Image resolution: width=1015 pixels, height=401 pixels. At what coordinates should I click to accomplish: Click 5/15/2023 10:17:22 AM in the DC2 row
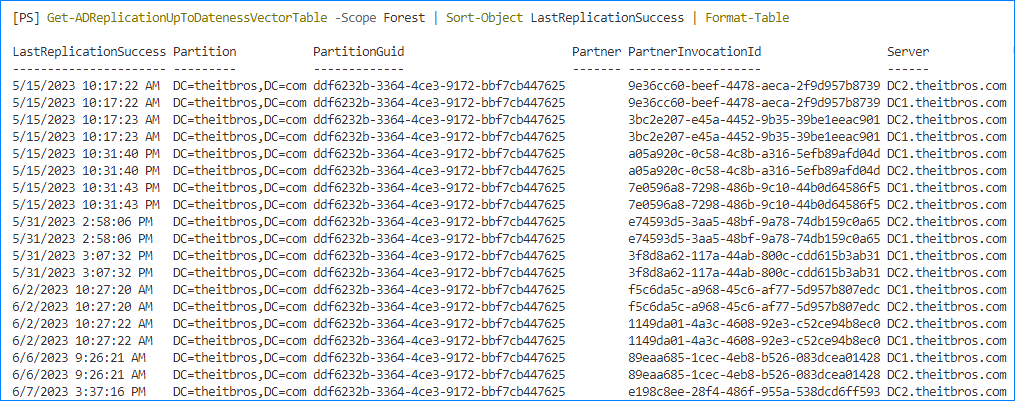point(86,86)
